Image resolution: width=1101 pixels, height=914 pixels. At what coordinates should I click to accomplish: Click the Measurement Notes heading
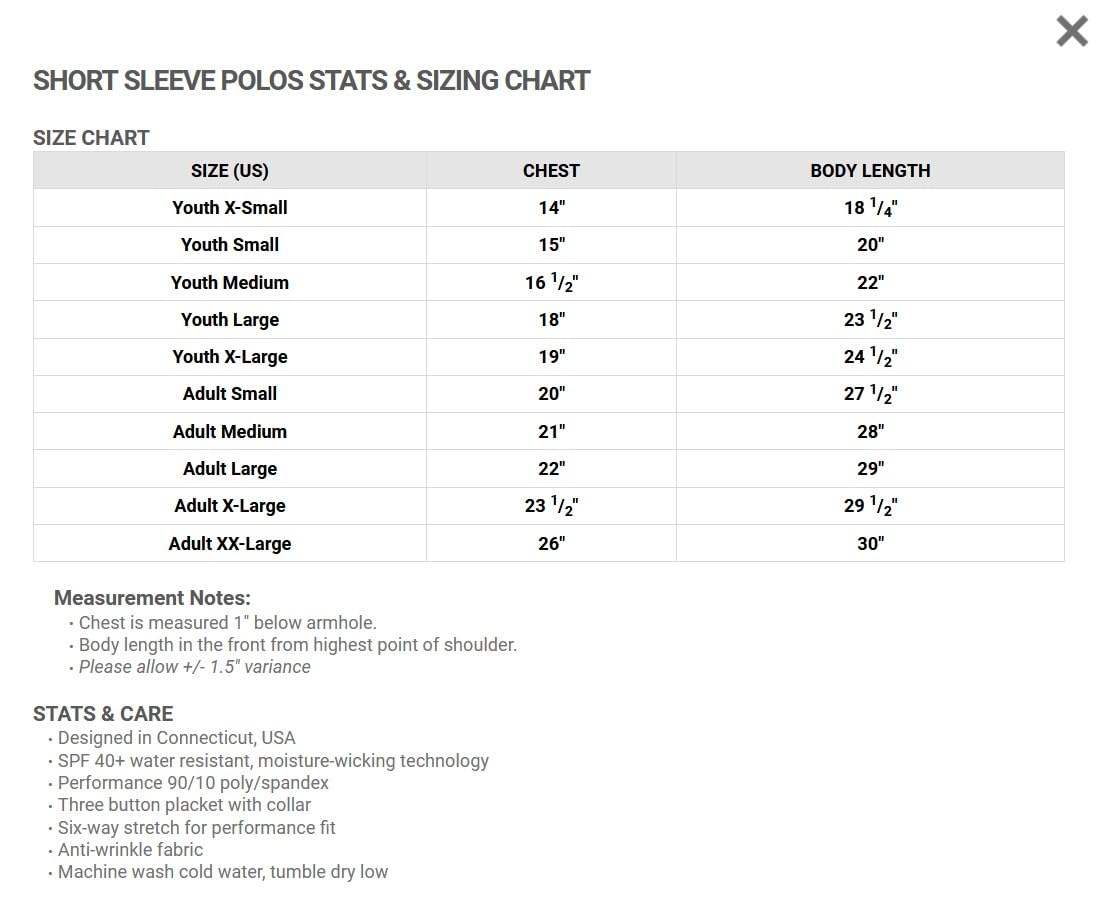[152, 598]
